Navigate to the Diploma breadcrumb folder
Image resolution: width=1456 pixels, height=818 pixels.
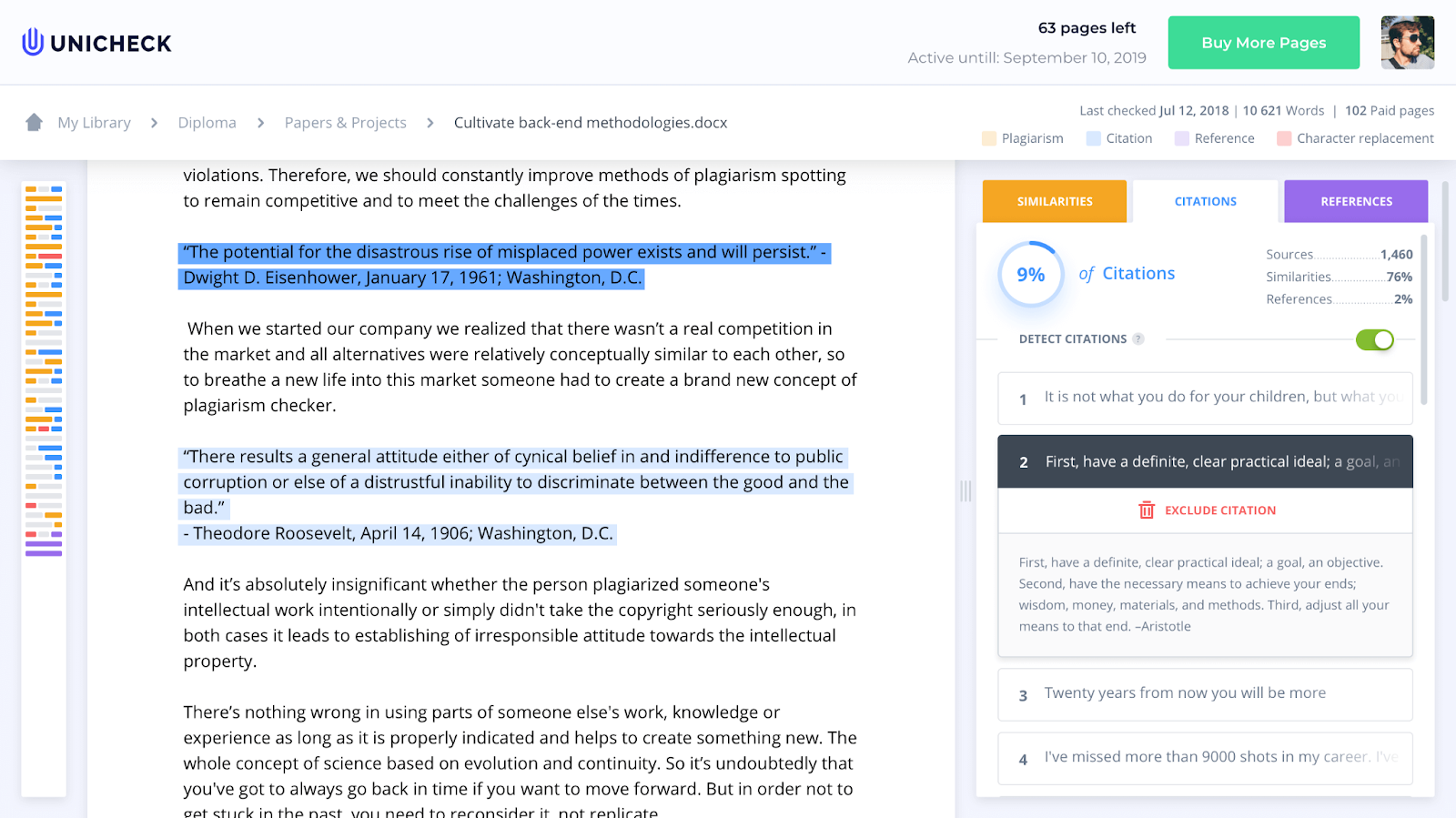207,123
